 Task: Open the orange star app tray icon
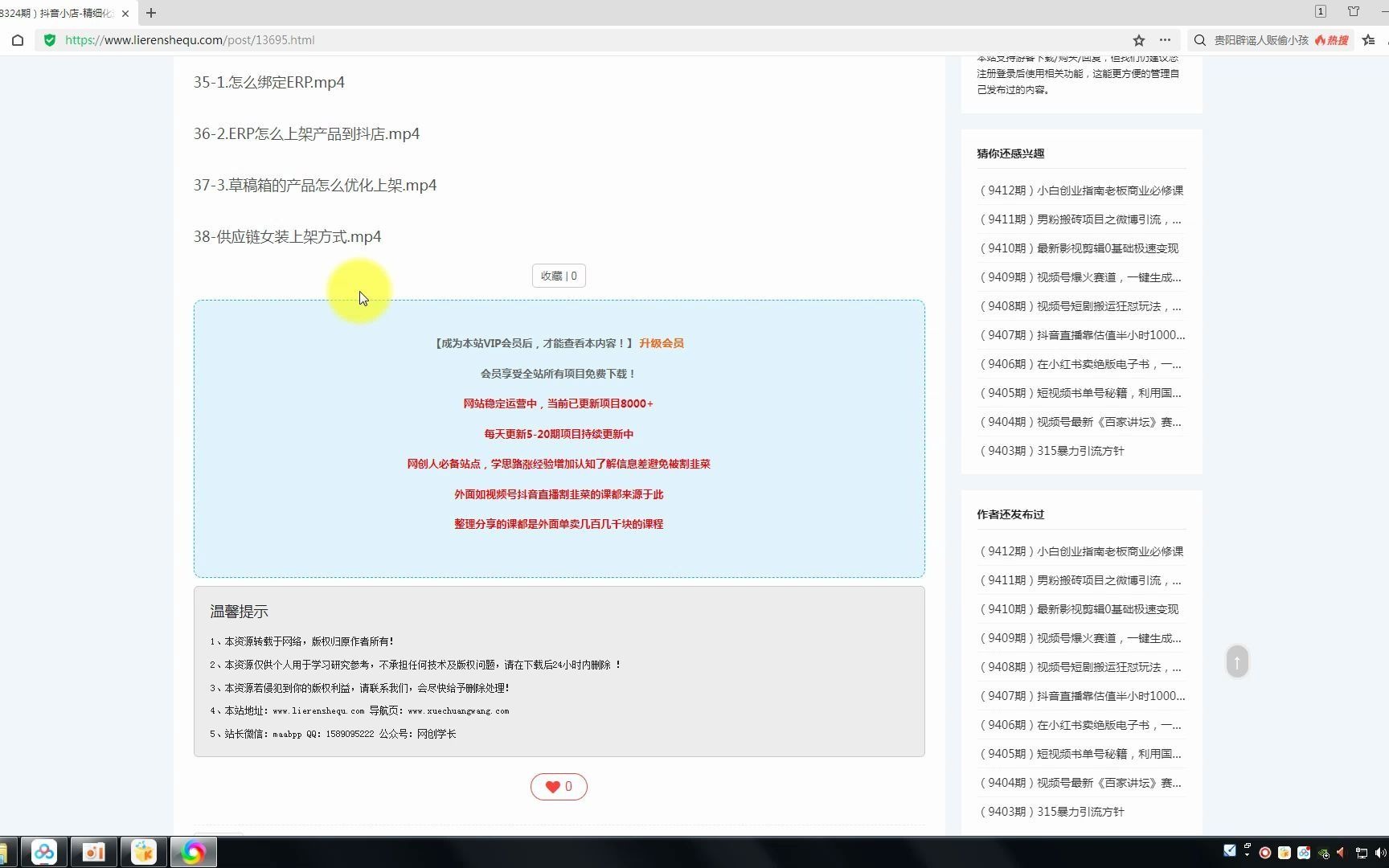tap(1285, 853)
